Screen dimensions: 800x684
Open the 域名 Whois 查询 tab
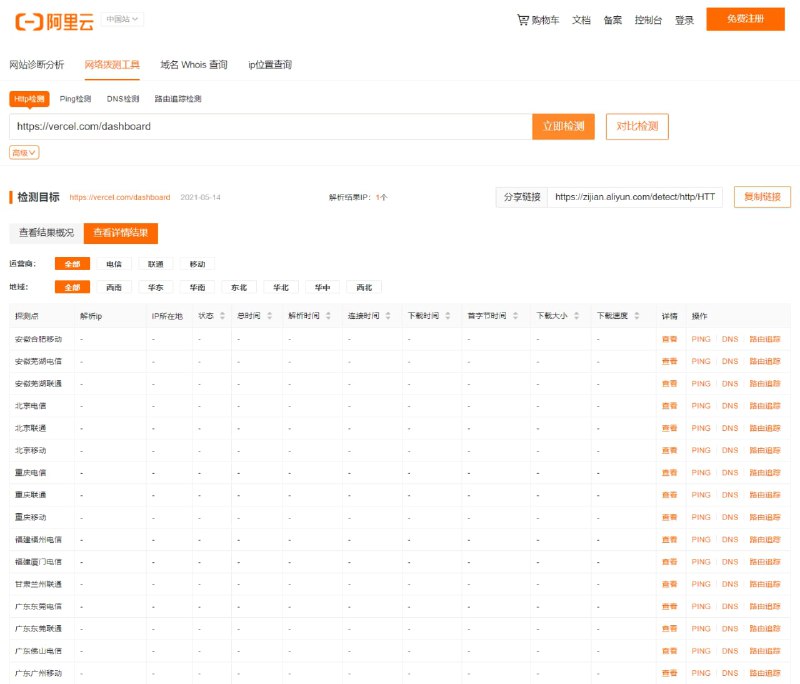[x=194, y=65]
